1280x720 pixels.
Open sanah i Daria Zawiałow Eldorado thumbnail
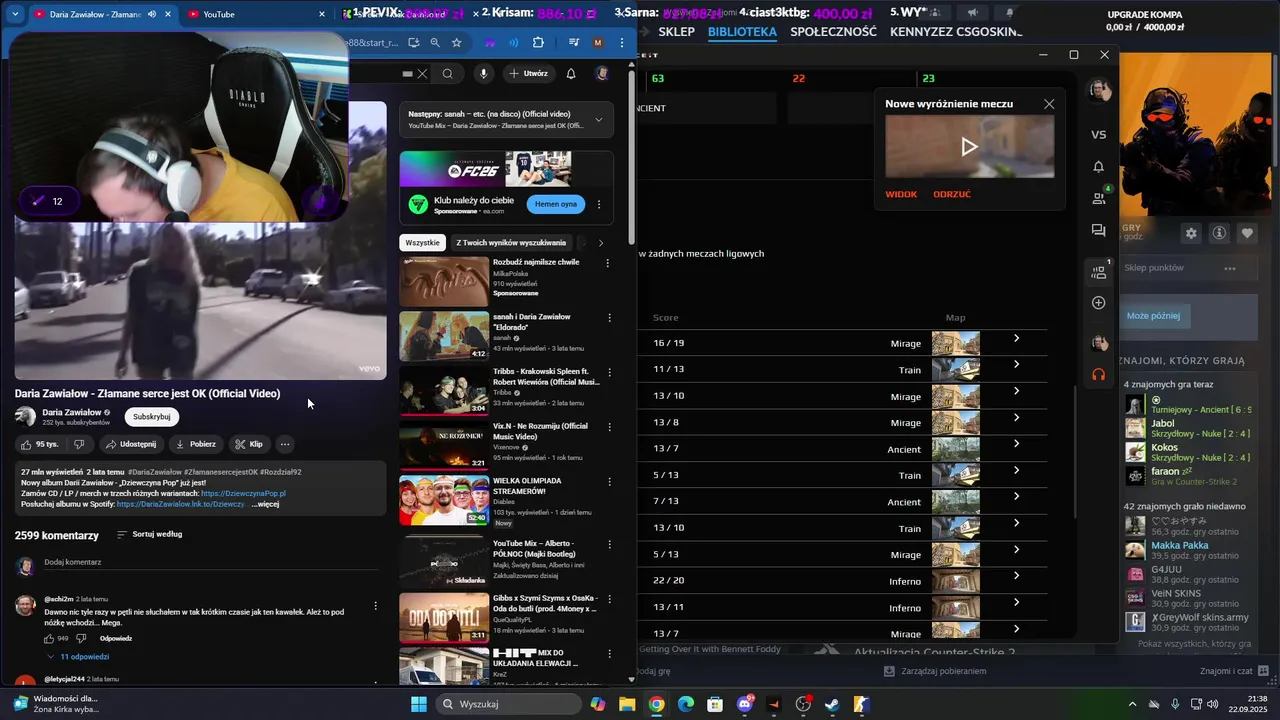click(444, 336)
